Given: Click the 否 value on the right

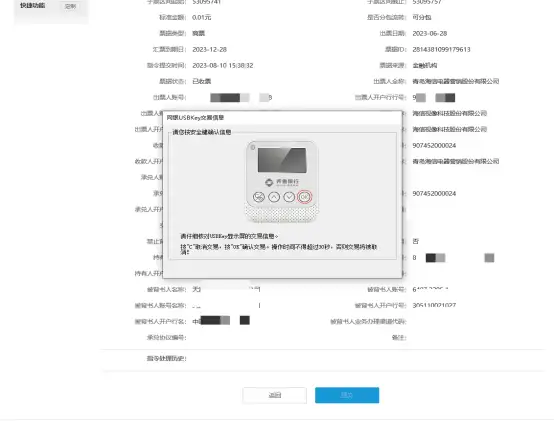Looking at the screenshot, I should (416, 241).
